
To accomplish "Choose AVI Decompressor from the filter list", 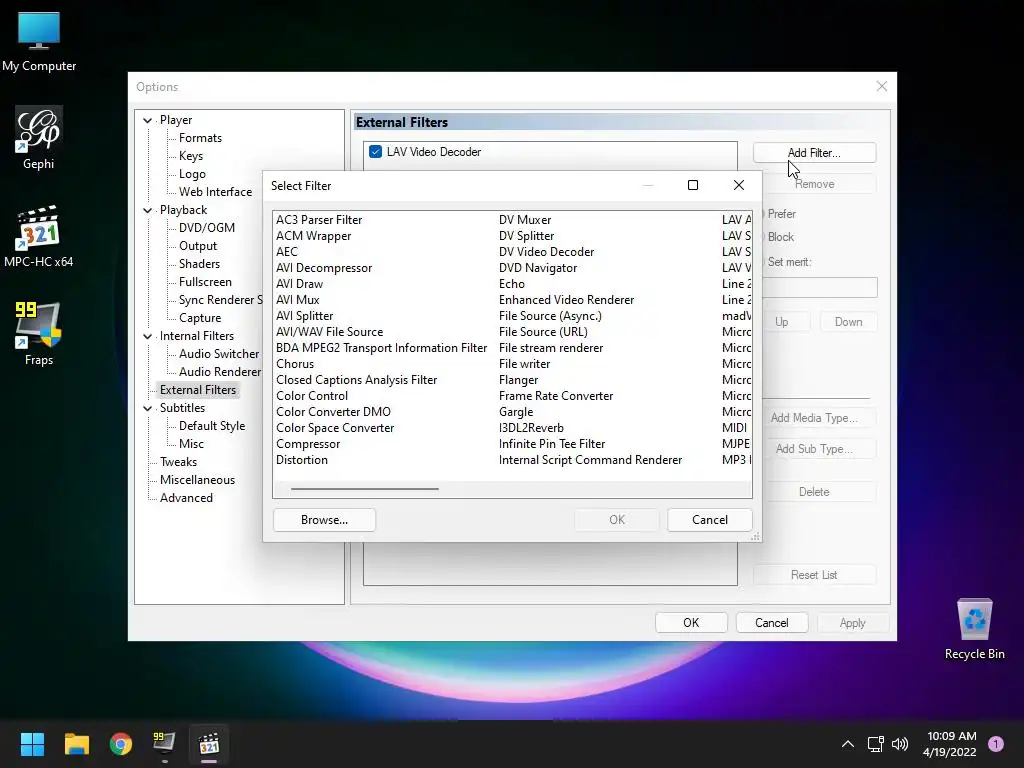I will point(324,268).
